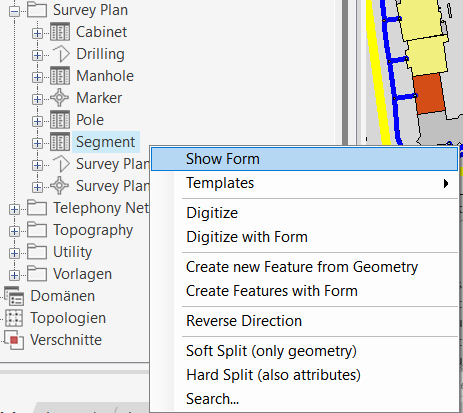Screen dimensions: 463x413
Task: Open the Templates submenu arrow
Action: click(x=446, y=183)
